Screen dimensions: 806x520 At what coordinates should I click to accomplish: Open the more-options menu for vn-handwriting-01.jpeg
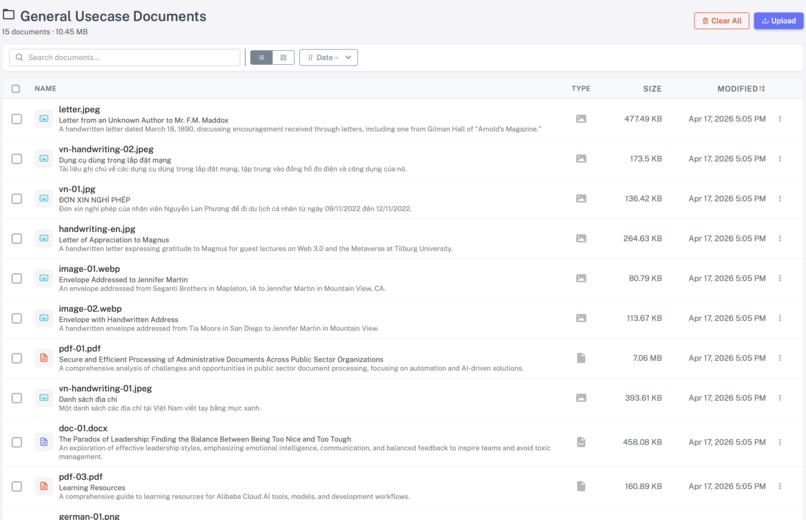pyautogui.click(x=780, y=398)
